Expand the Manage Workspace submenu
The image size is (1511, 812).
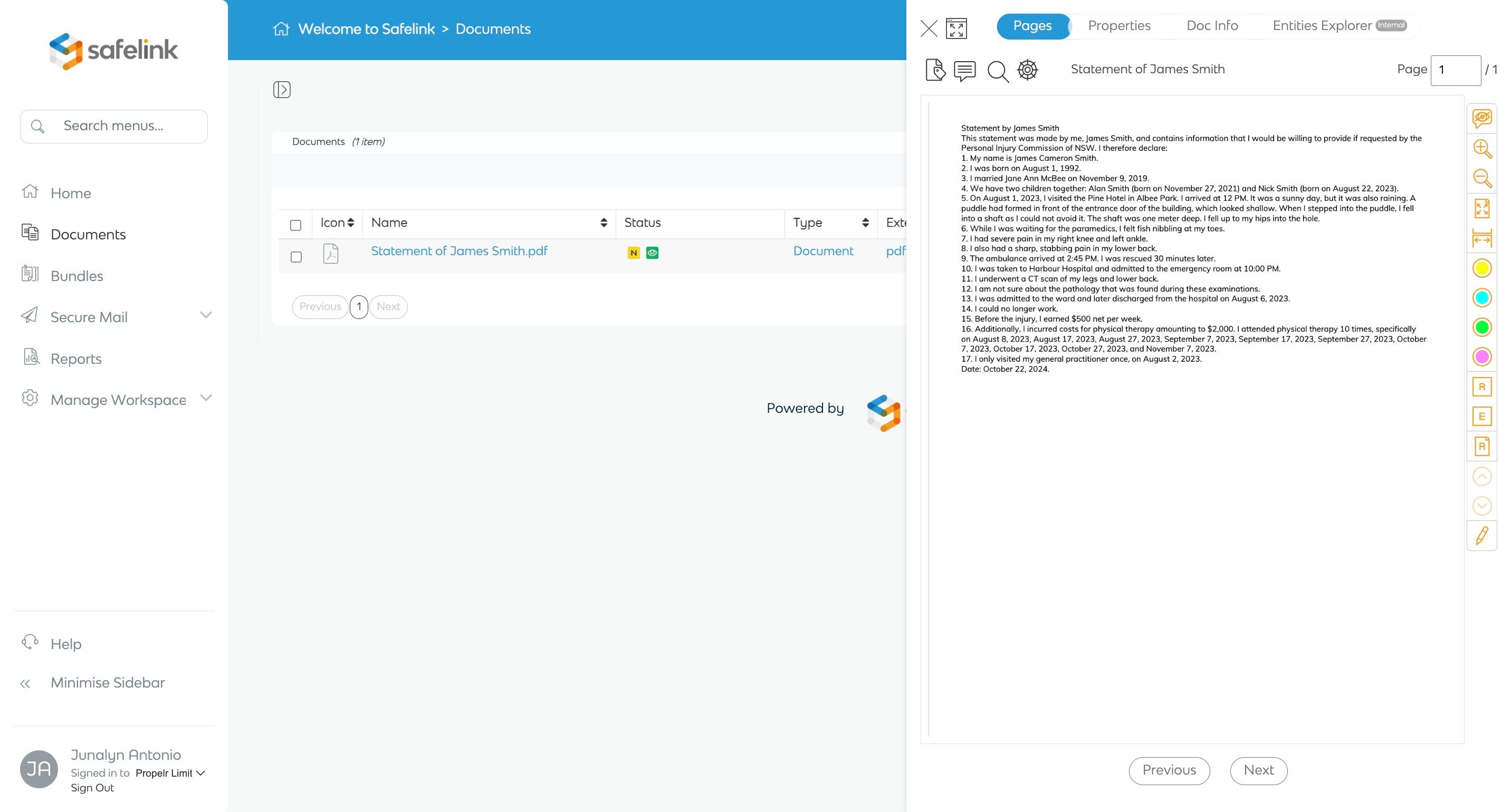point(205,398)
